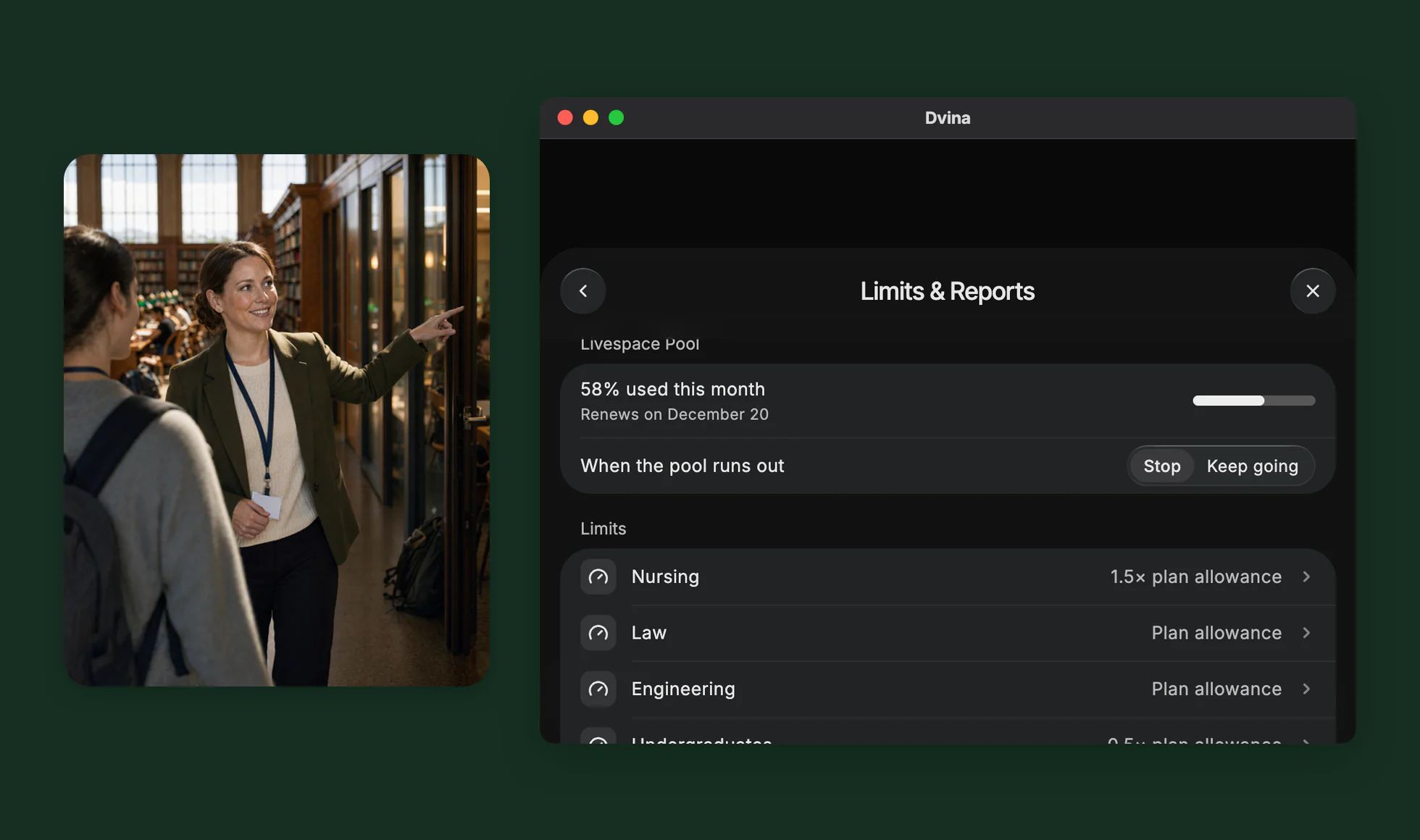Click the 58% used this month row

coord(948,401)
